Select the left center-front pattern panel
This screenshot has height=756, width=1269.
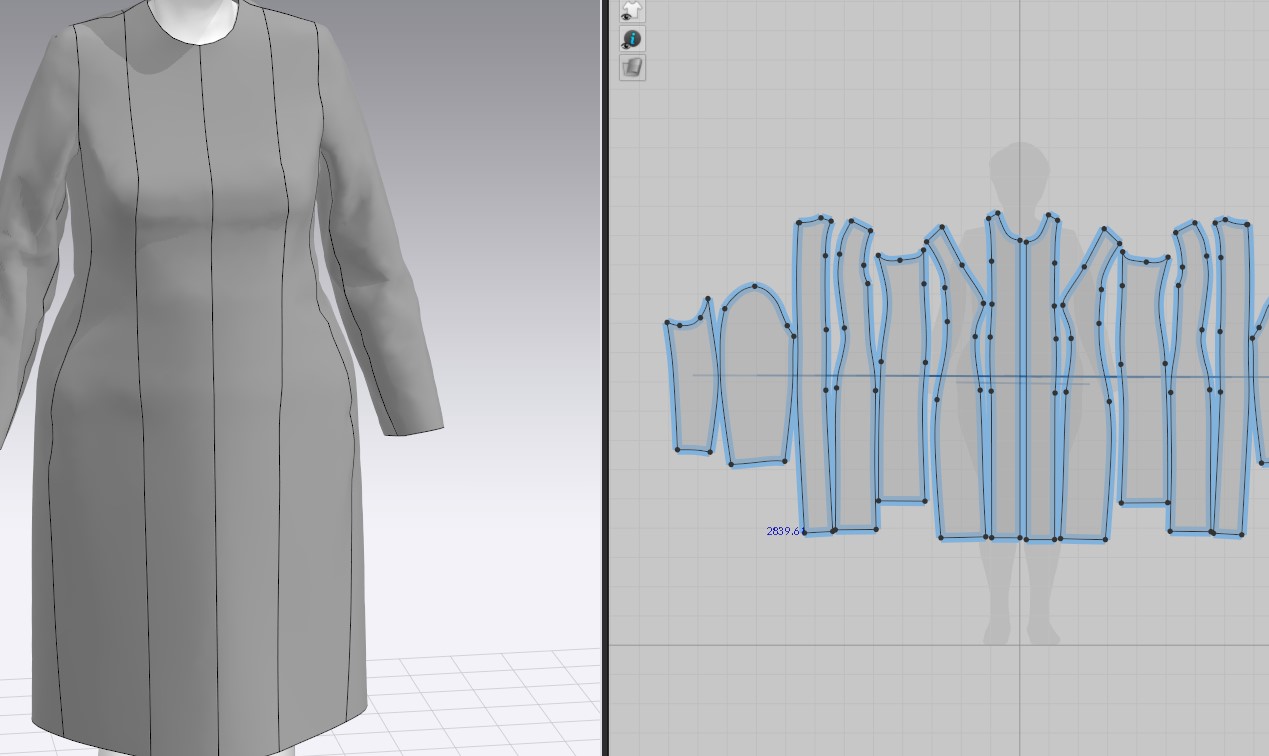[x=1006, y=400]
